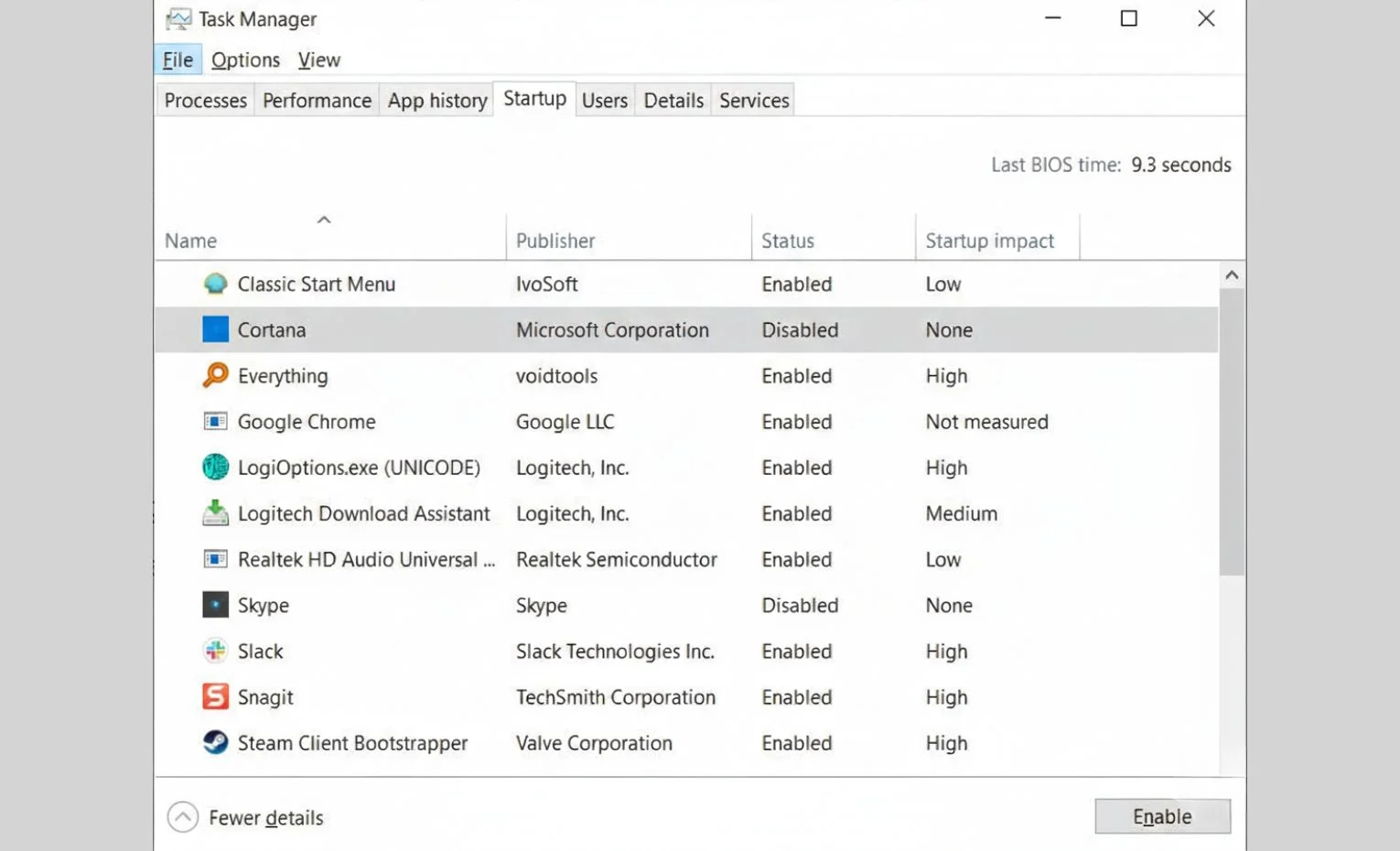Click the Realtek Semiconductor publisher cell
1400x851 pixels.
616,558
